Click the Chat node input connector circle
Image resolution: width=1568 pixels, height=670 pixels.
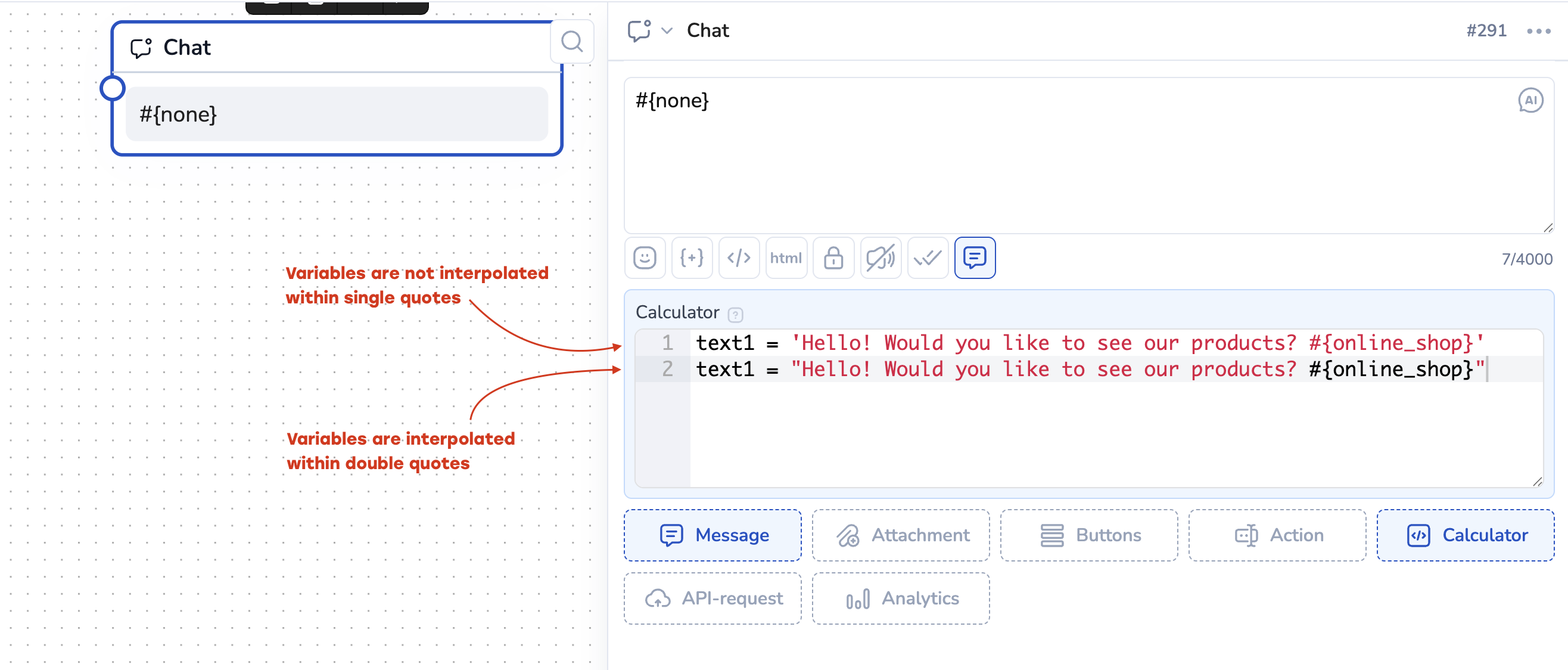(113, 88)
